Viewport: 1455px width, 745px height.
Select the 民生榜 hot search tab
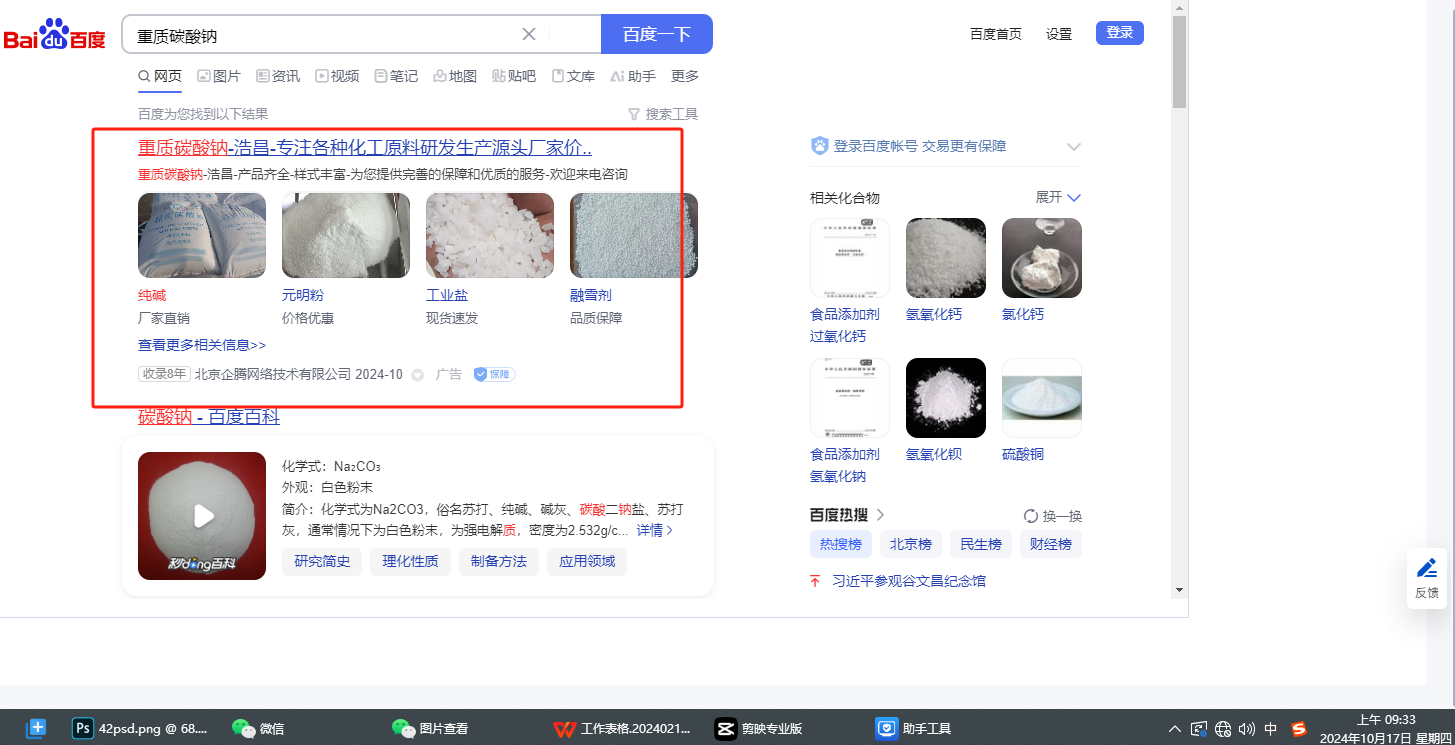point(981,544)
